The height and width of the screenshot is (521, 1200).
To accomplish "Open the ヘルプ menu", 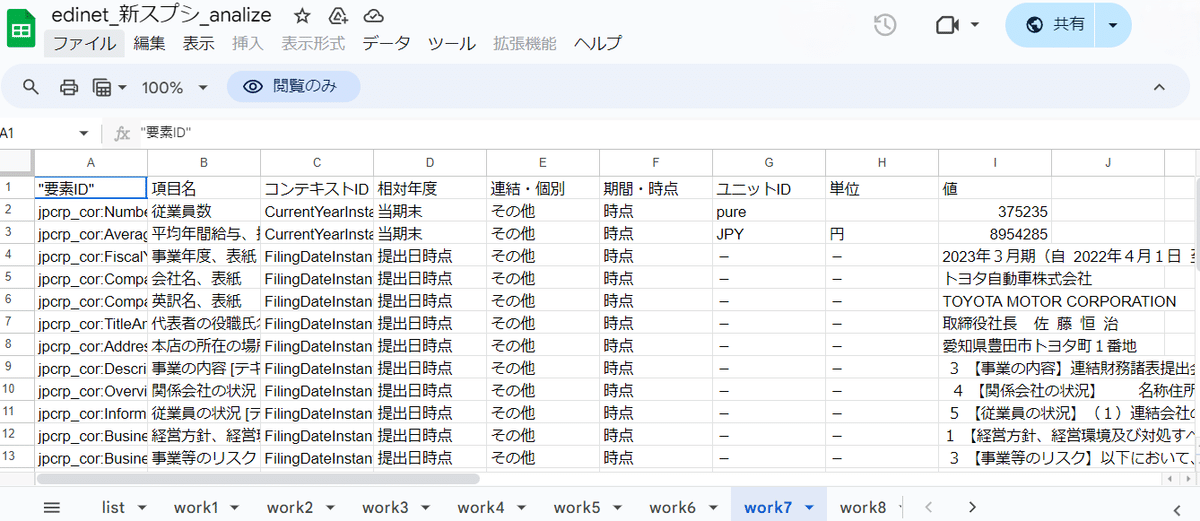I will (598, 43).
